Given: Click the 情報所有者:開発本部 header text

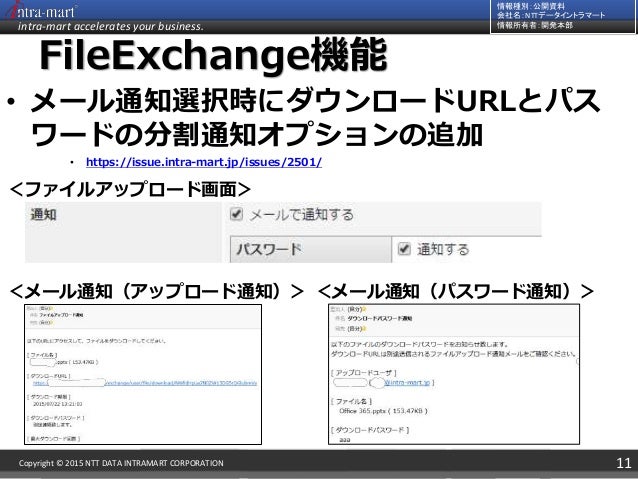Looking at the screenshot, I should coord(535,25).
